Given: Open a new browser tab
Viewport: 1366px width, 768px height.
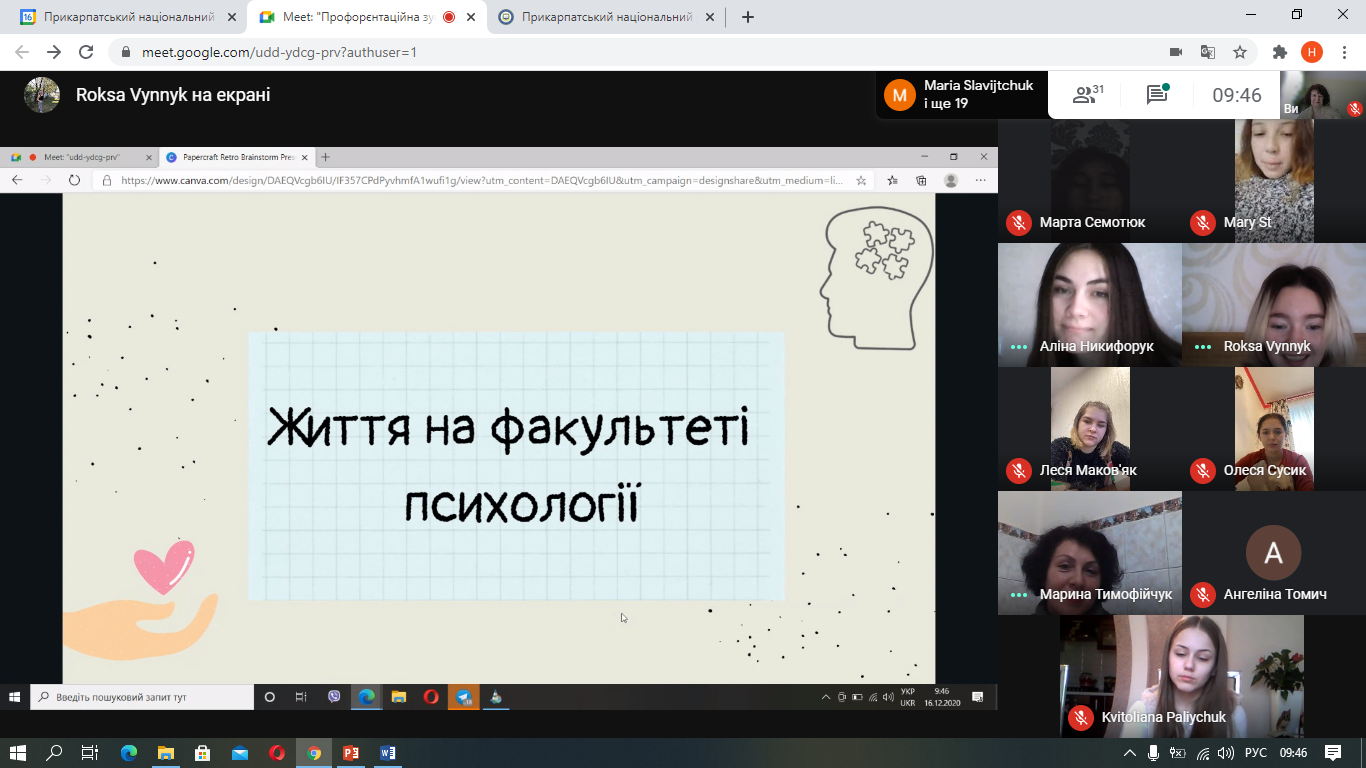Looking at the screenshot, I should tap(747, 17).
